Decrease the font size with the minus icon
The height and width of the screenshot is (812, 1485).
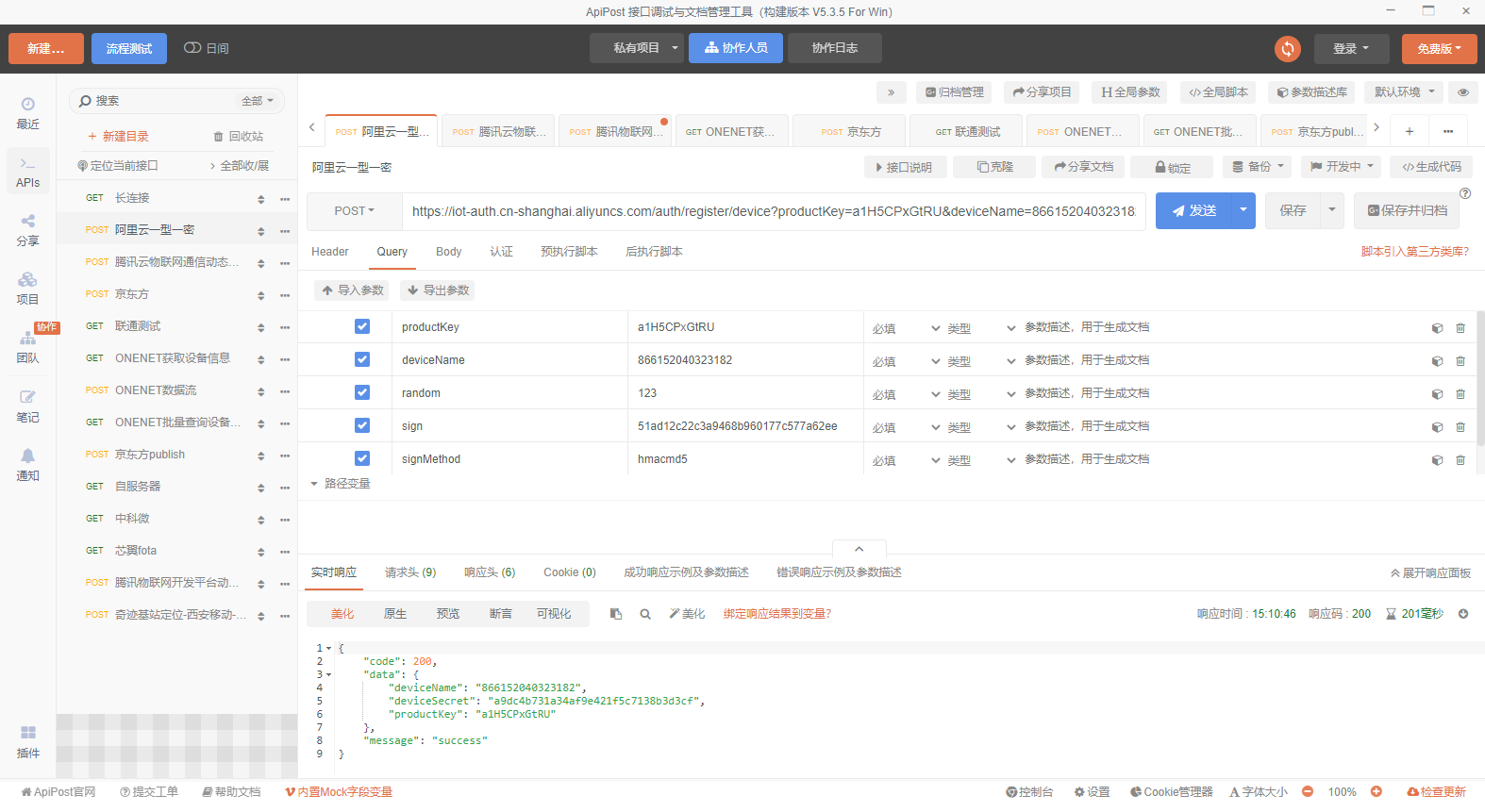1308,792
